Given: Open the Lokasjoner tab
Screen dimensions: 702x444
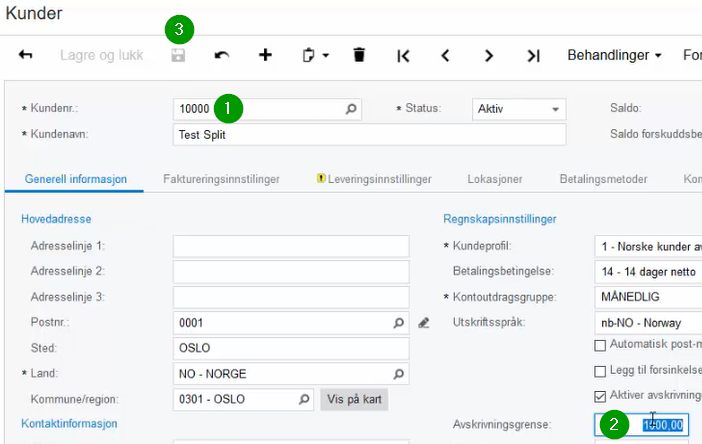Looking at the screenshot, I should (x=494, y=179).
